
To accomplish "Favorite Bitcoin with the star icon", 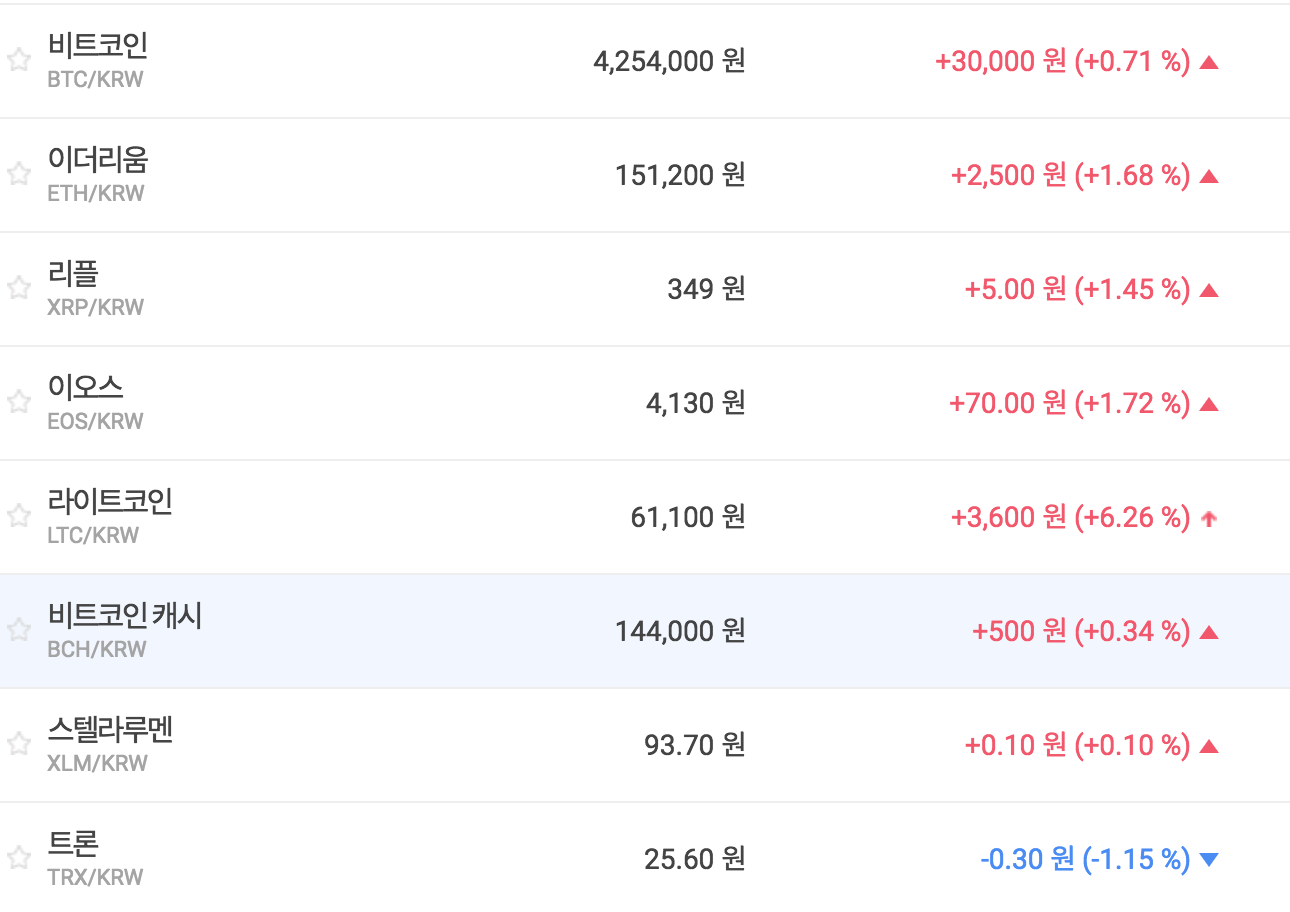I will click(18, 61).
